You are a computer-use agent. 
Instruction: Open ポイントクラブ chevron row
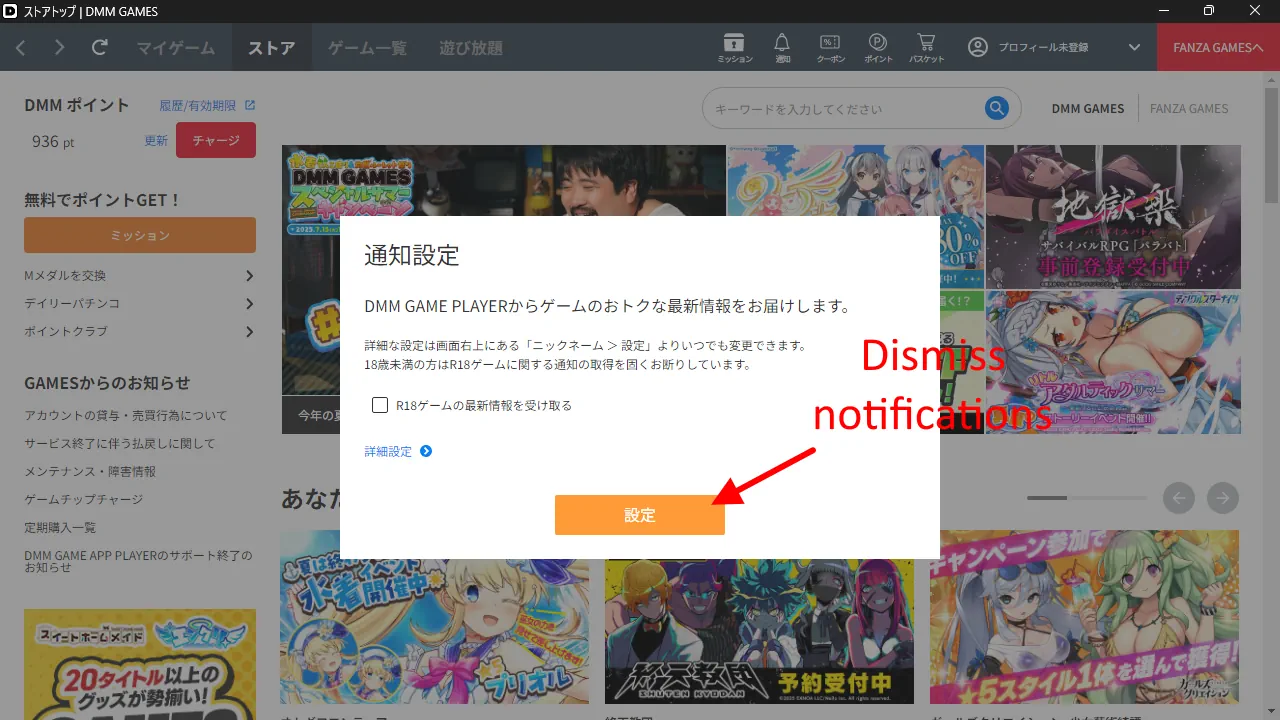pyautogui.click(x=140, y=331)
